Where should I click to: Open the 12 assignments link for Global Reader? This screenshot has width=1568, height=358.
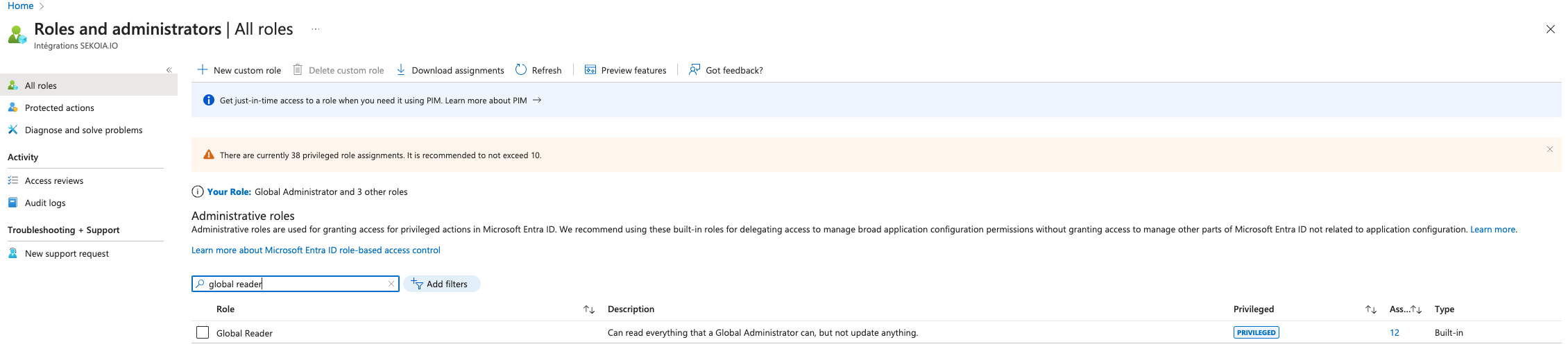point(1394,333)
